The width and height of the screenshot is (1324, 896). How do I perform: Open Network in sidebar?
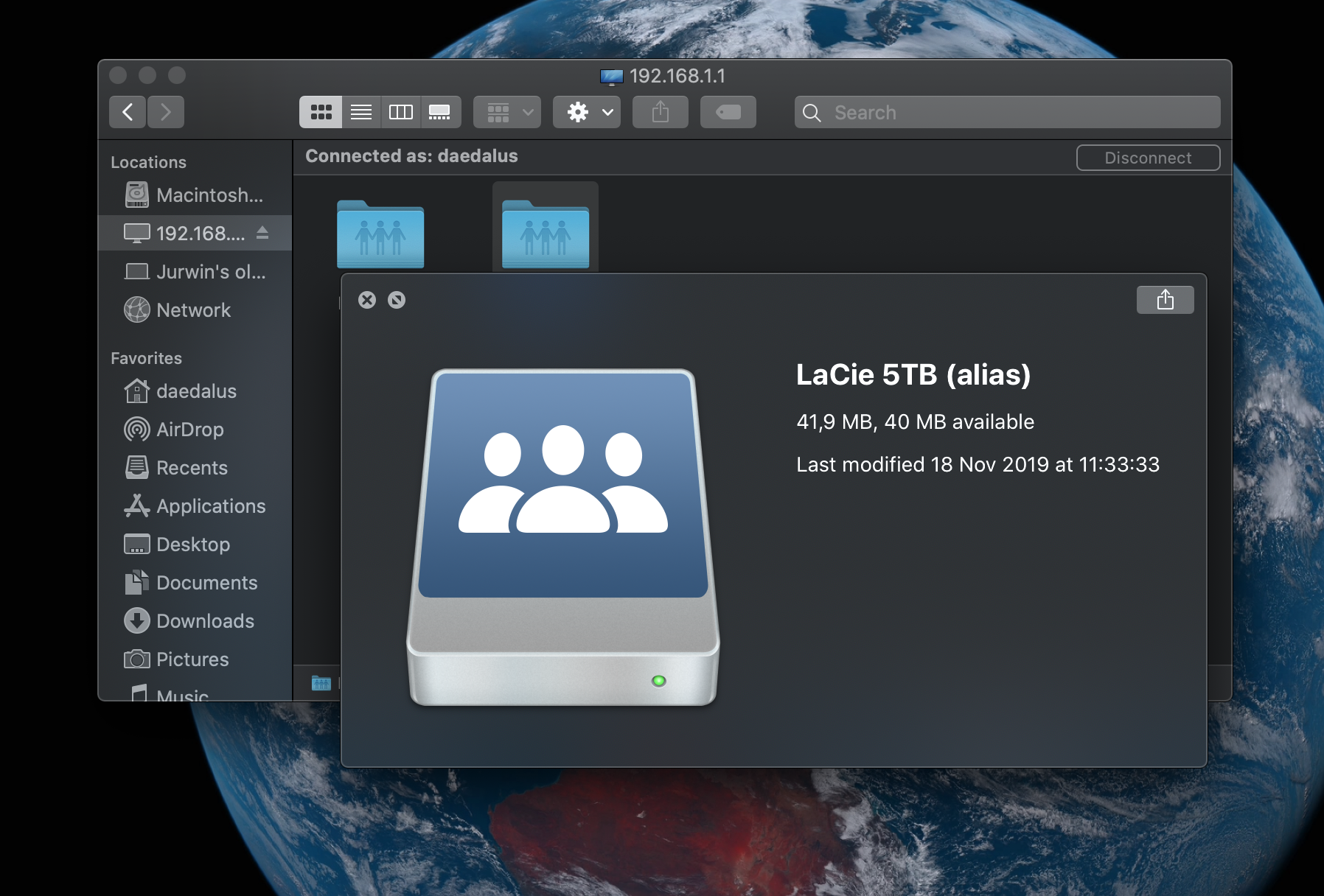coord(195,310)
